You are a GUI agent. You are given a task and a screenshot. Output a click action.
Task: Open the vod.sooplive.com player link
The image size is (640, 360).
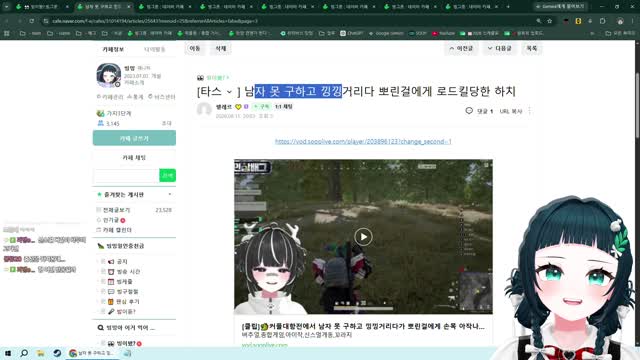pos(363,142)
